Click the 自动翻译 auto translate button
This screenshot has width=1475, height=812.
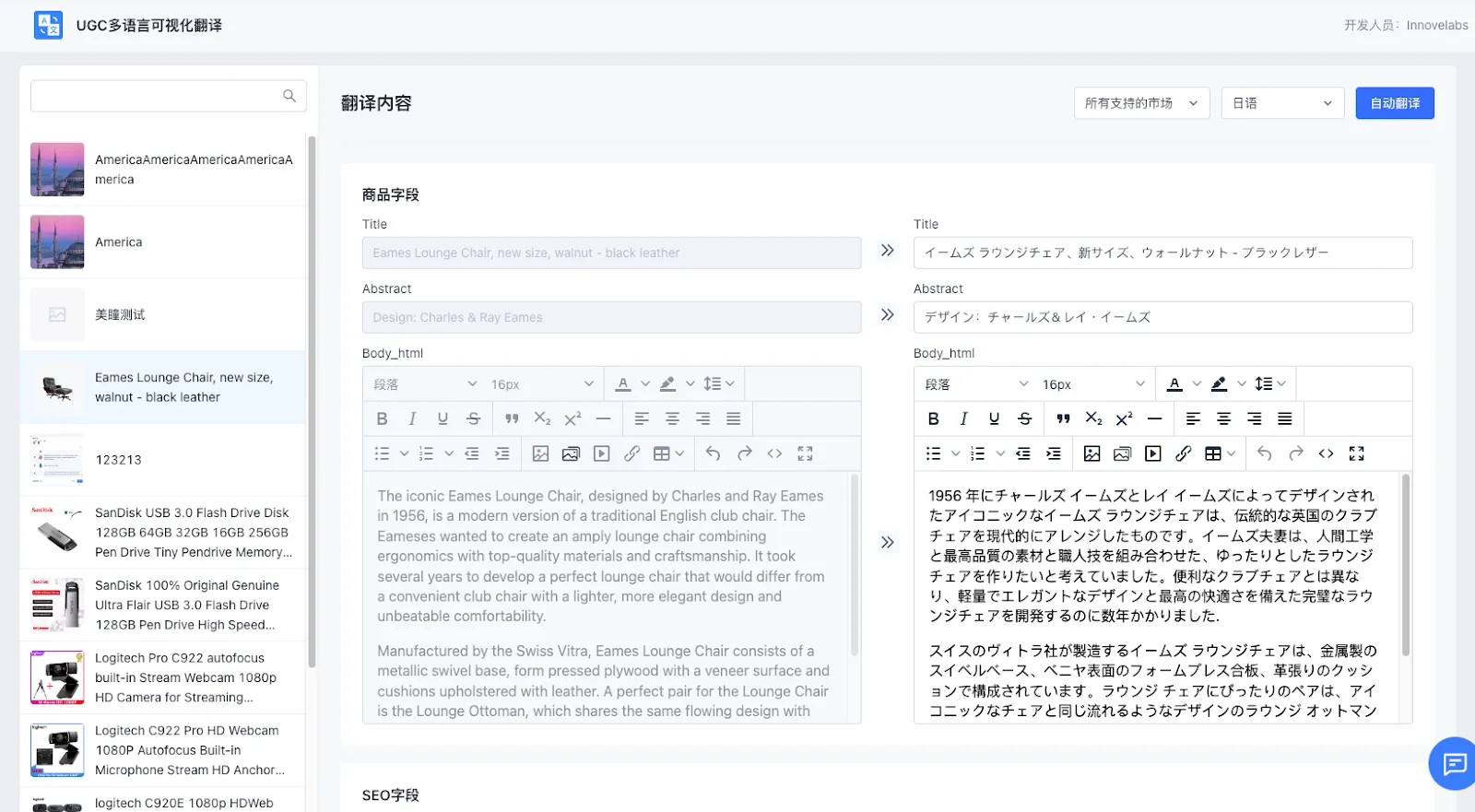(1395, 103)
